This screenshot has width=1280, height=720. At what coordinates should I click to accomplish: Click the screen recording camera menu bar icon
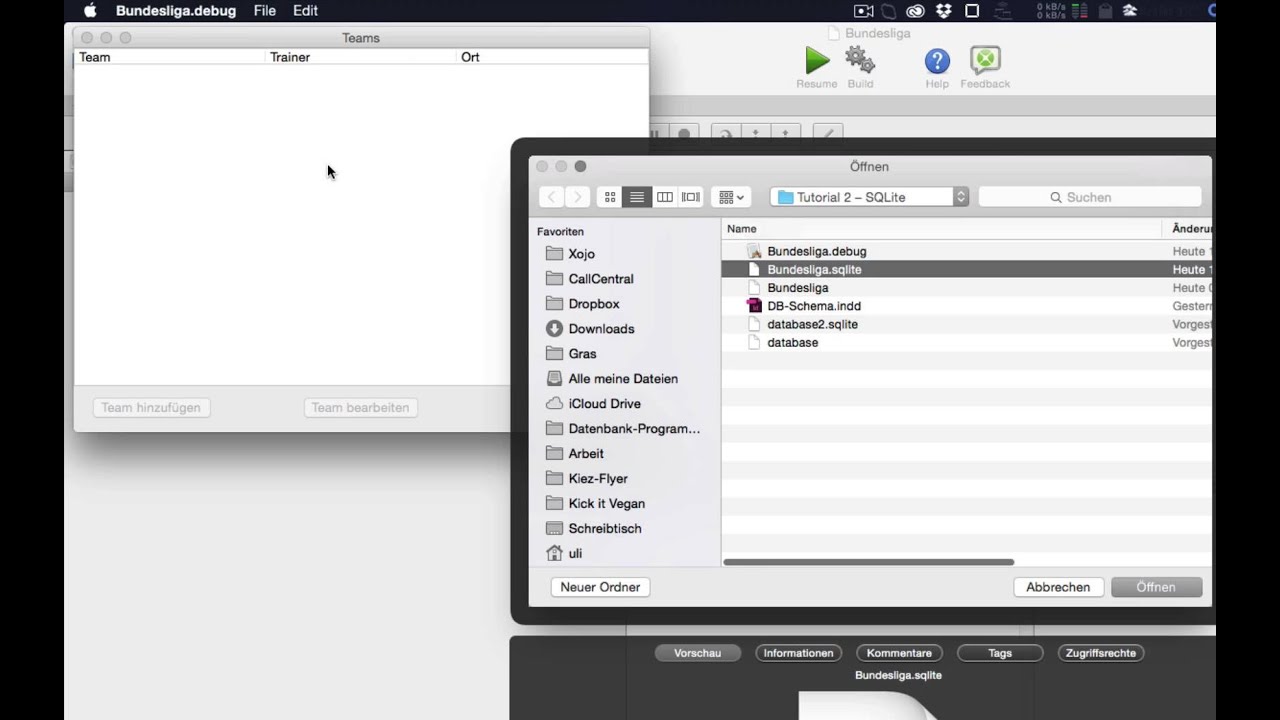(864, 11)
